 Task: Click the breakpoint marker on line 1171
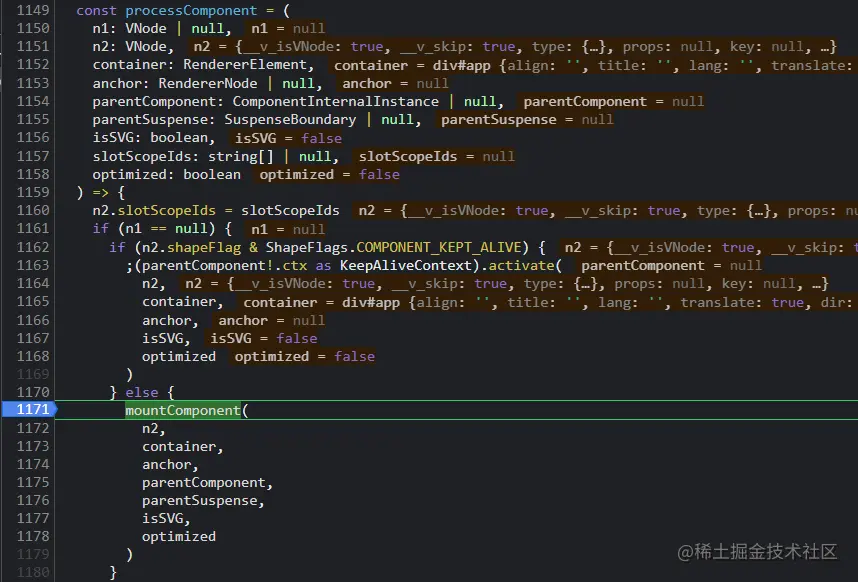click(x=30, y=409)
